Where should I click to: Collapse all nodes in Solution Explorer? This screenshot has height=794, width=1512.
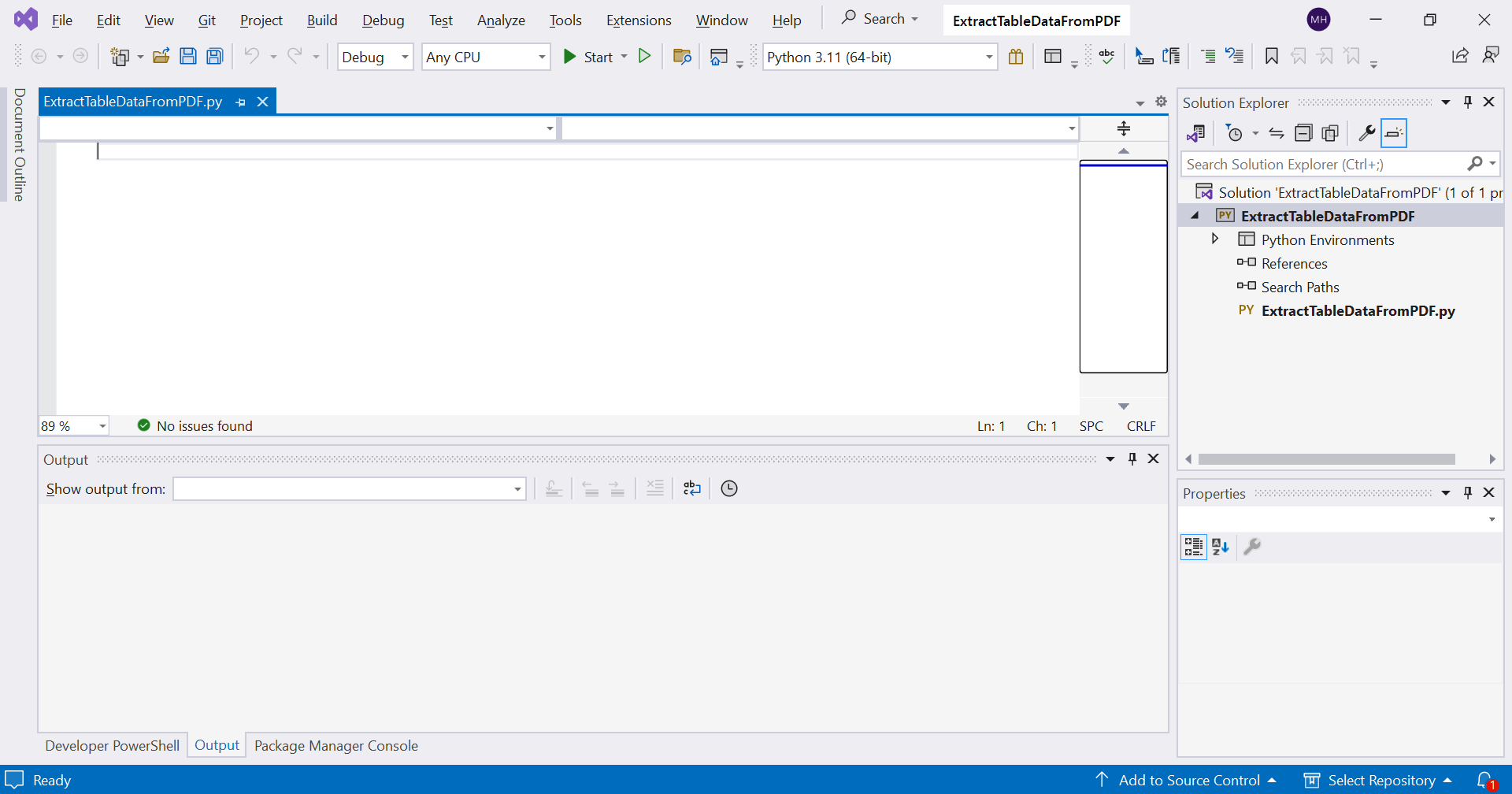click(1303, 133)
